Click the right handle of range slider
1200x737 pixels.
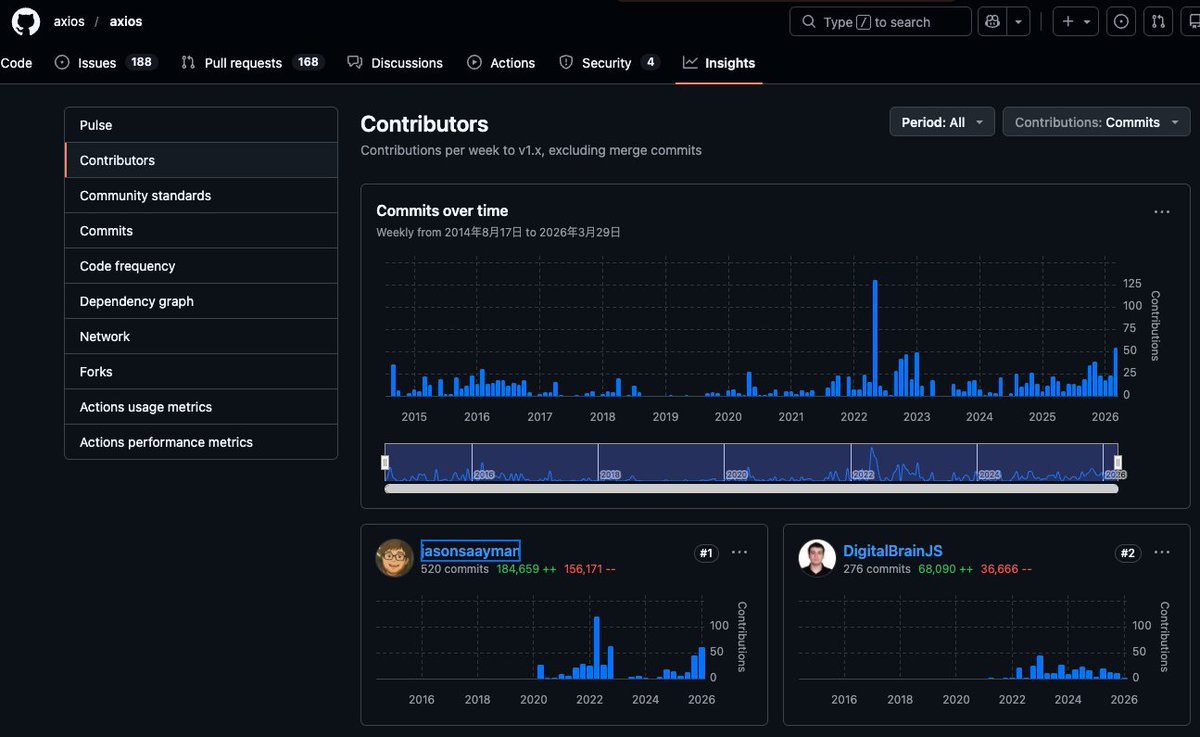click(x=1118, y=462)
